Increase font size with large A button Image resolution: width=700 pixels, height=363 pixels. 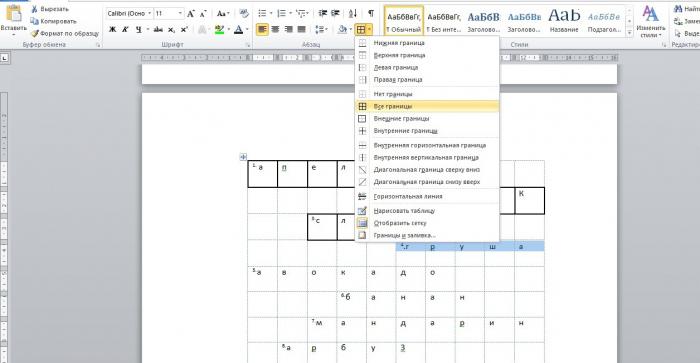coord(191,14)
